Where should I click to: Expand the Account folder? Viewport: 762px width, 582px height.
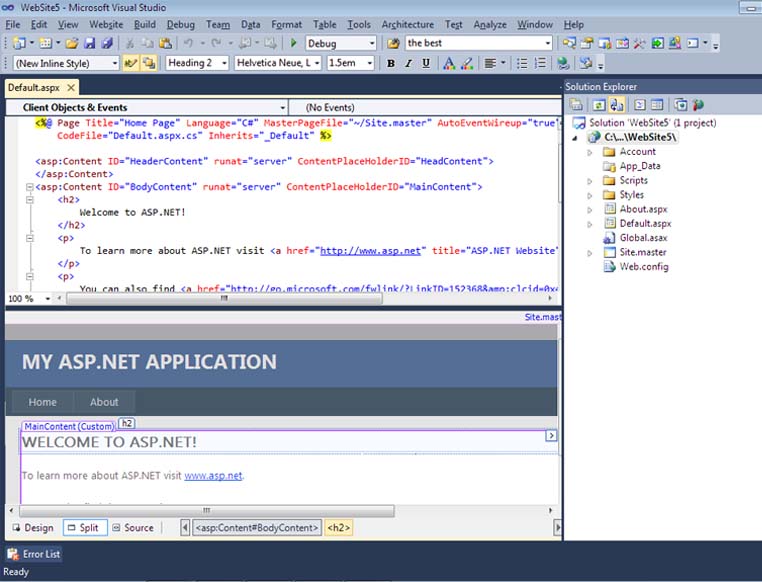point(589,152)
